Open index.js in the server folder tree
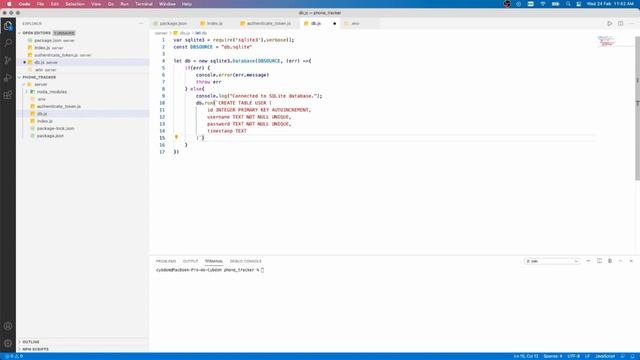This screenshot has height=360, width=640. pos(44,121)
